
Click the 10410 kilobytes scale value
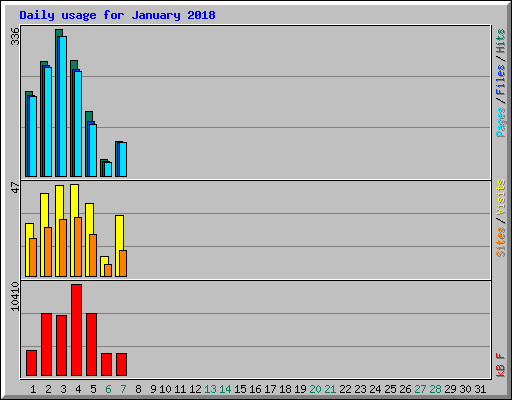15,297
